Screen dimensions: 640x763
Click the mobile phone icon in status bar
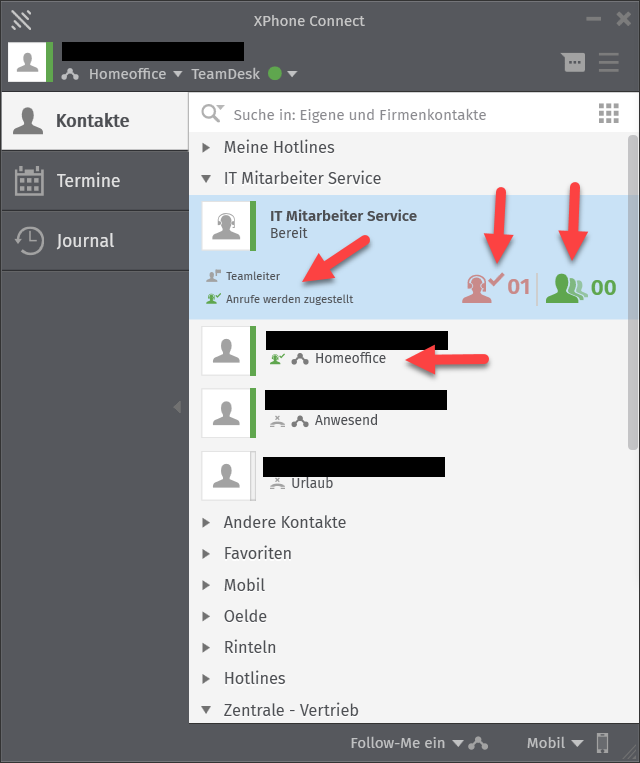click(x=603, y=743)
